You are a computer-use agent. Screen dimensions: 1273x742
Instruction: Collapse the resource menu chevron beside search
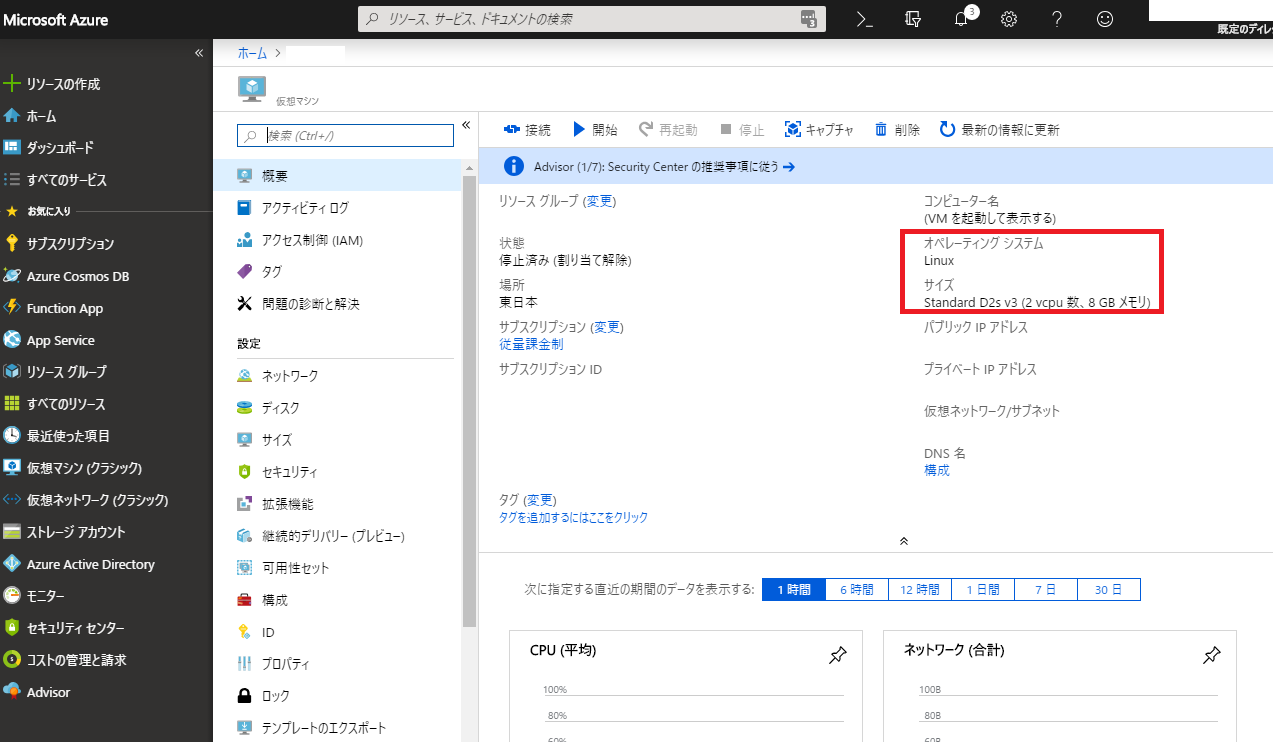click(466, 125)
